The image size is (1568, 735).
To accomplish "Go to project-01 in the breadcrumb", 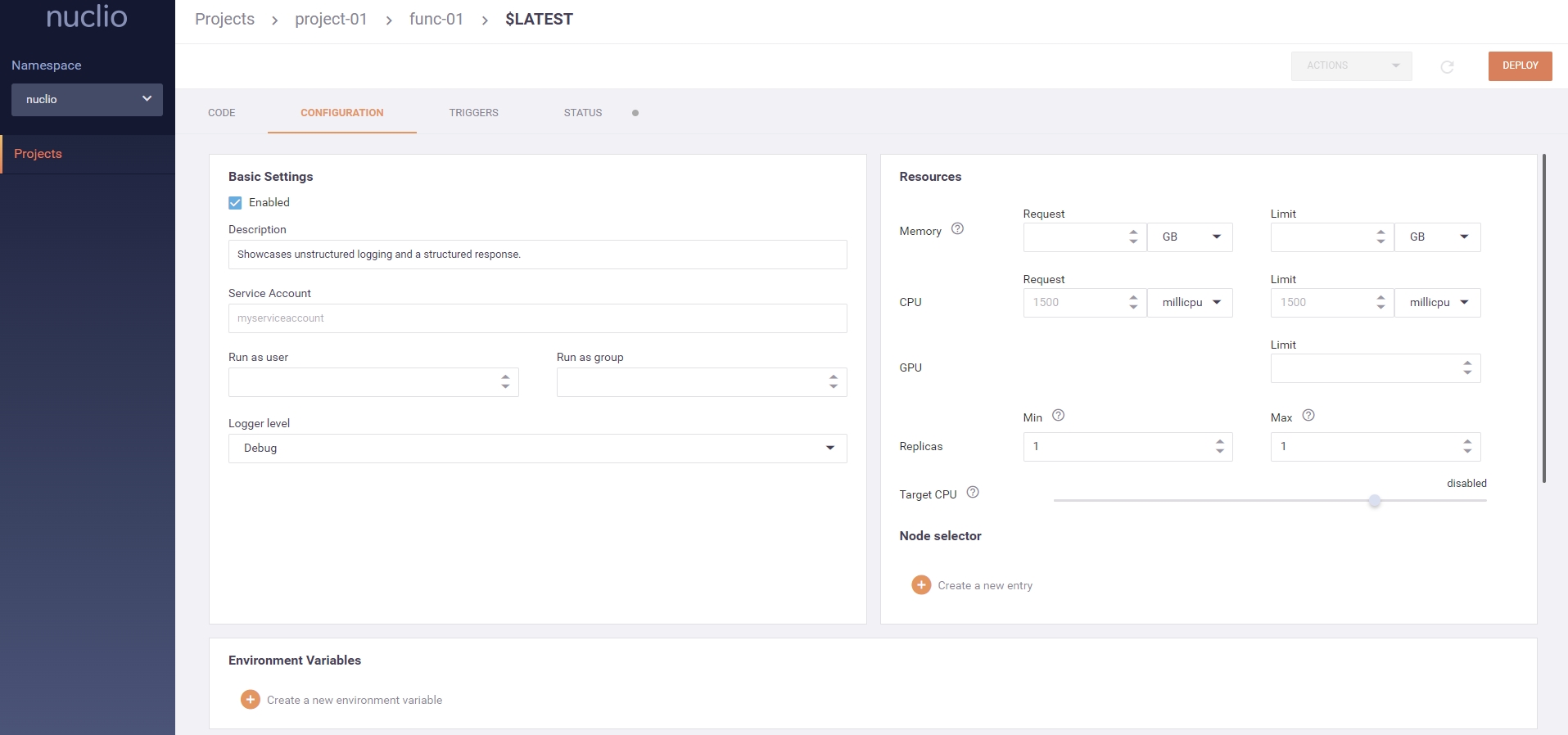I will point(331,20).
